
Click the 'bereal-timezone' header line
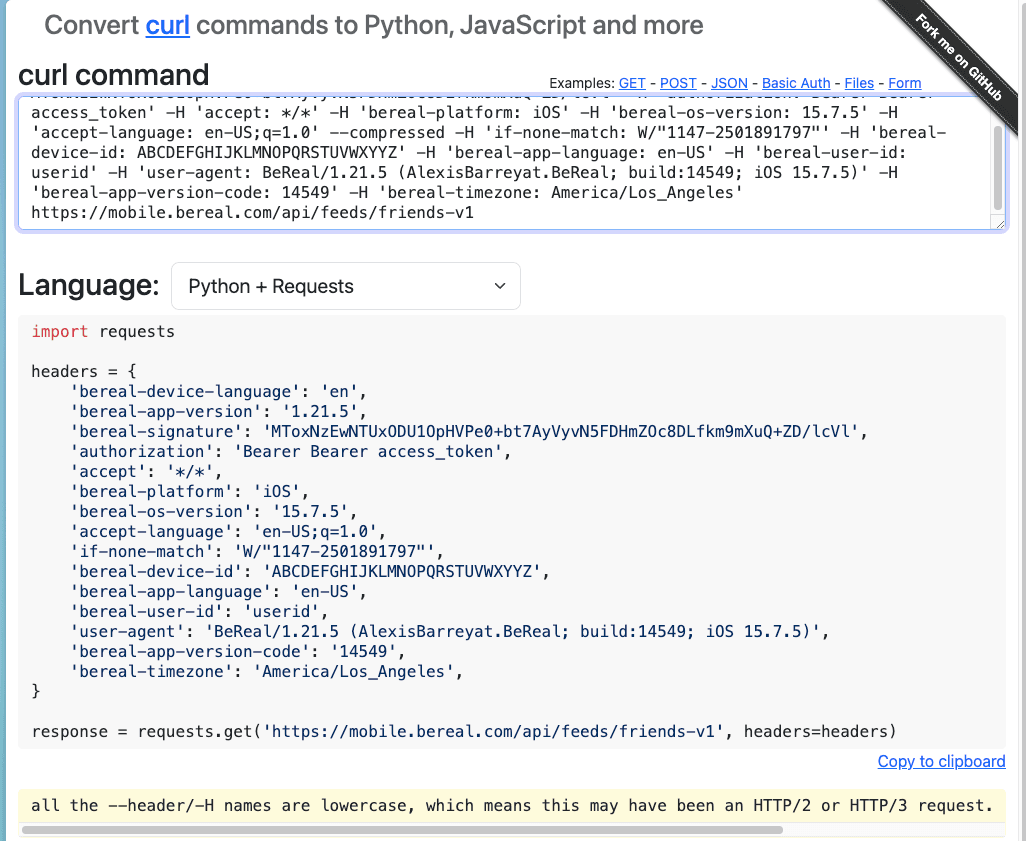click(x=266, y=671)
